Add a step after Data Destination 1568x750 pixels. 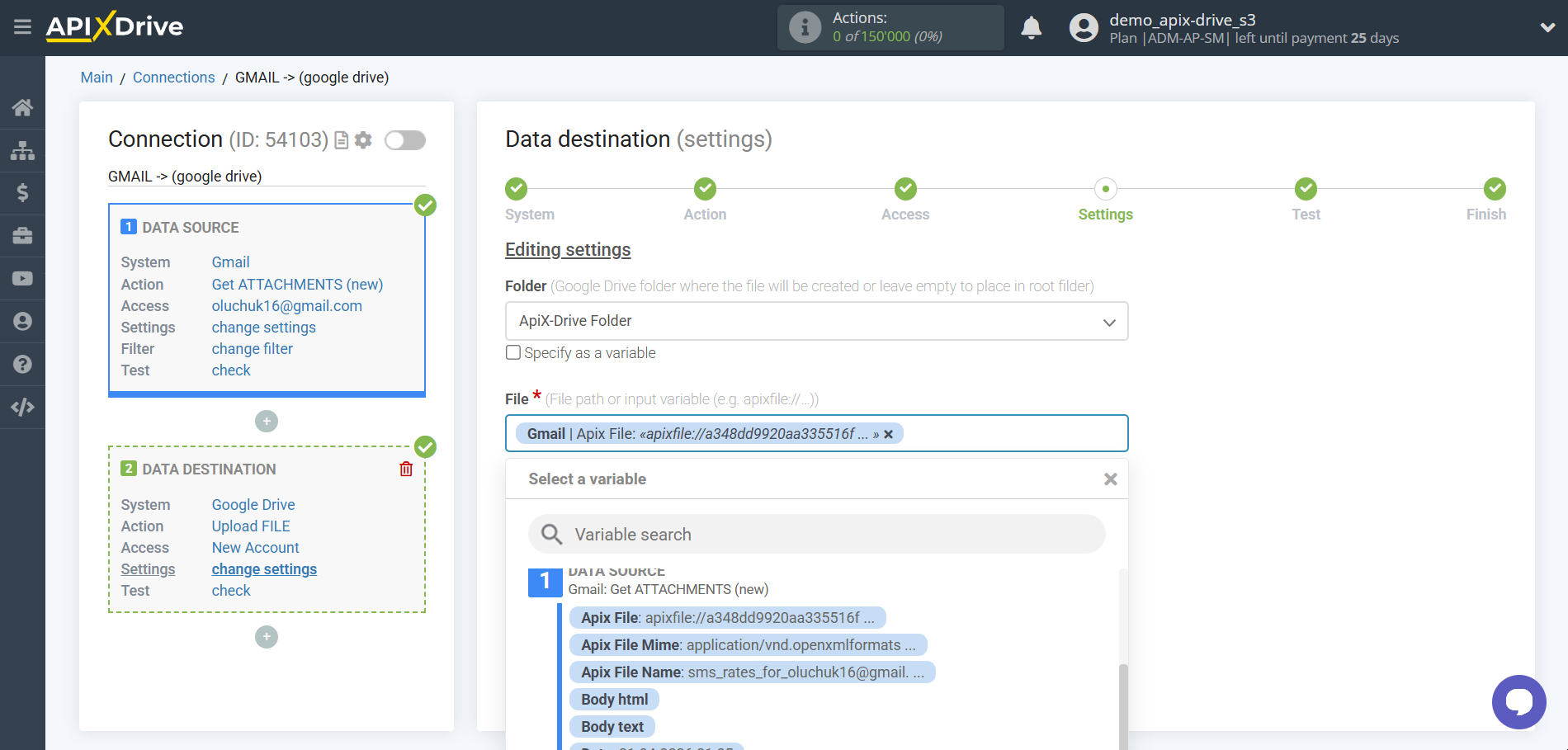[x=267, y=637]
